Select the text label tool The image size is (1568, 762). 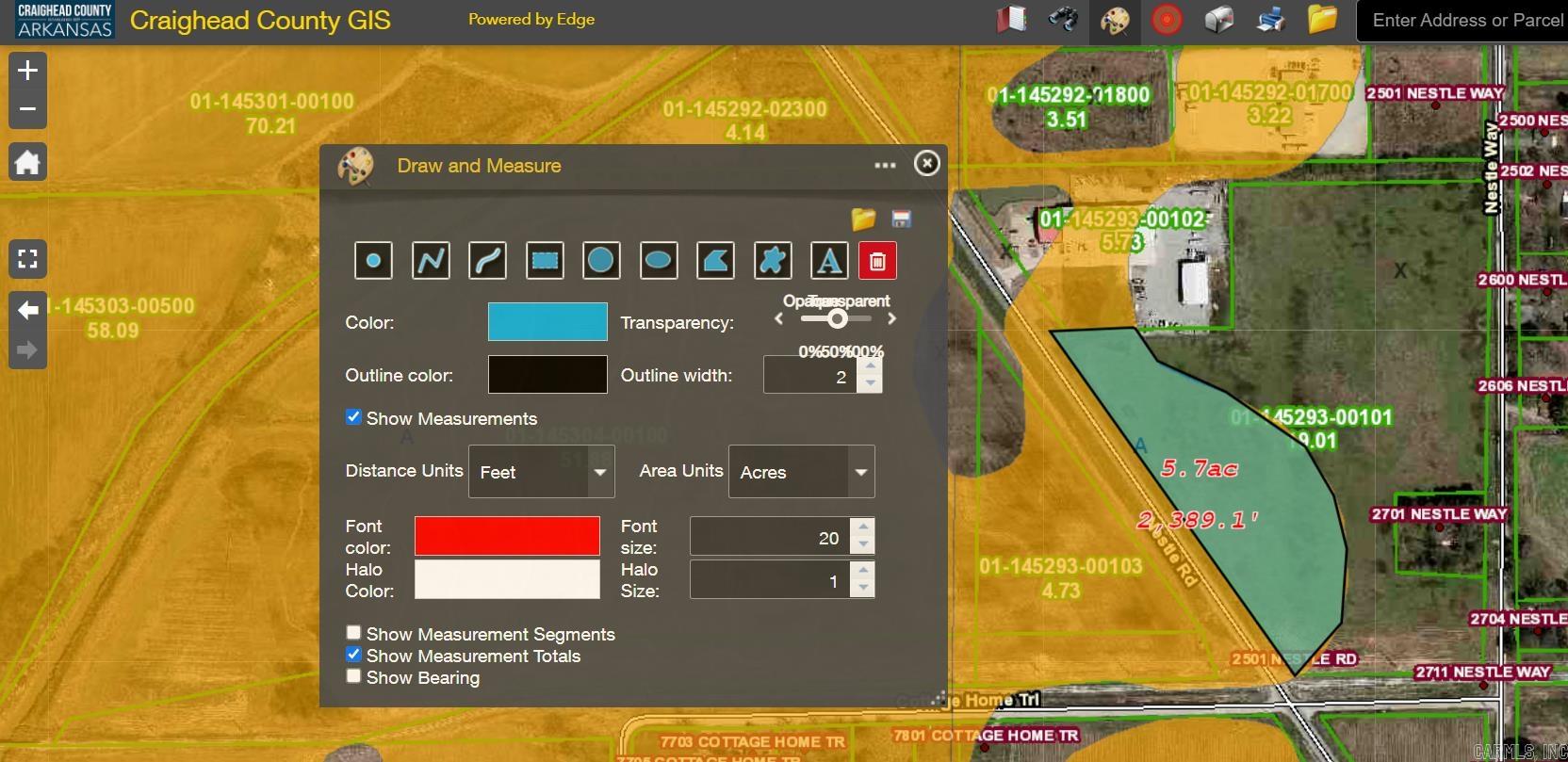tap(829, 261)
